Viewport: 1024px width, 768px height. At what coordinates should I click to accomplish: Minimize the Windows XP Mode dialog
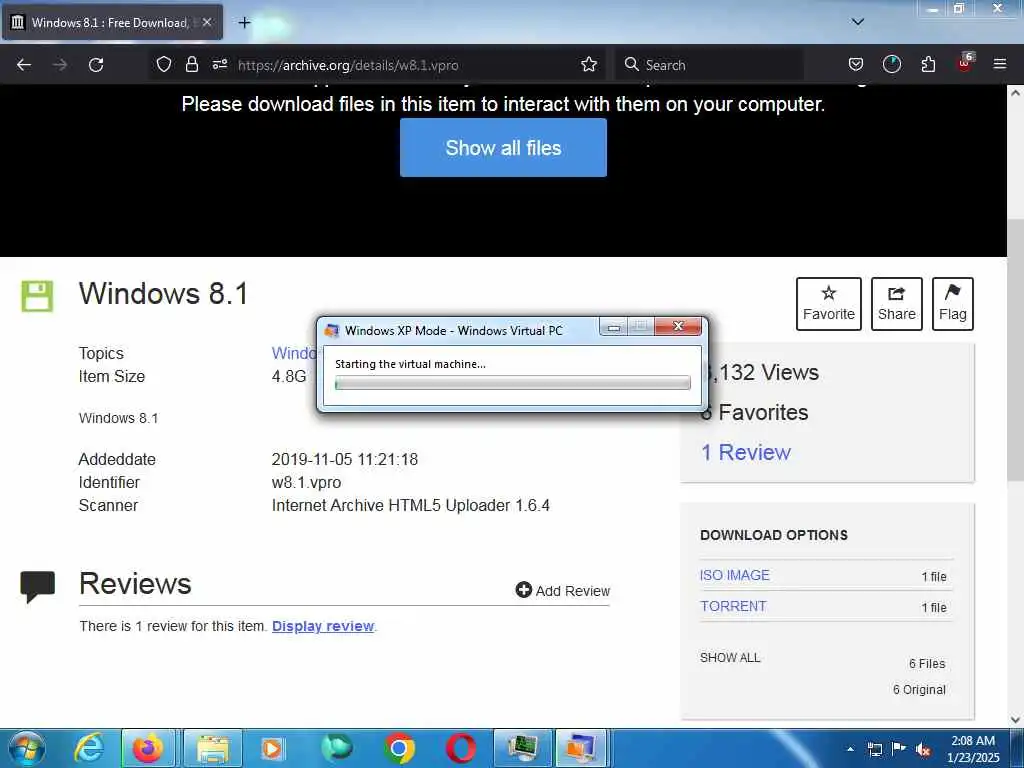[613, 327]
